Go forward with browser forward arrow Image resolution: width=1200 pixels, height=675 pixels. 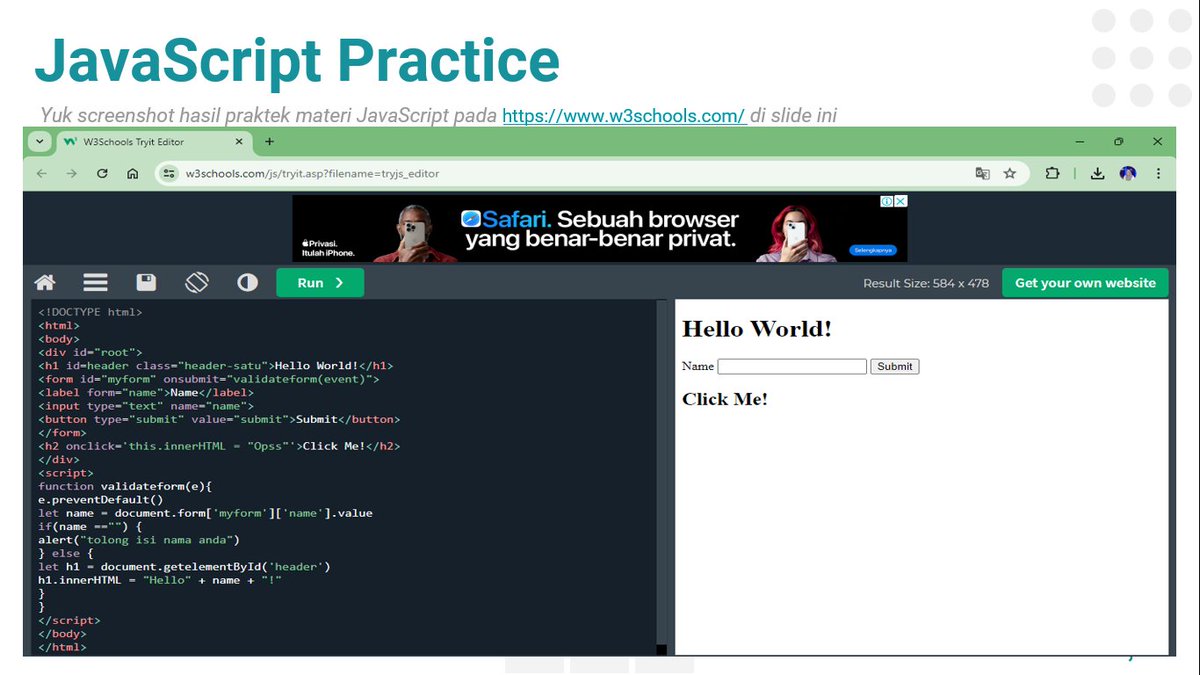tap(72, 173)
